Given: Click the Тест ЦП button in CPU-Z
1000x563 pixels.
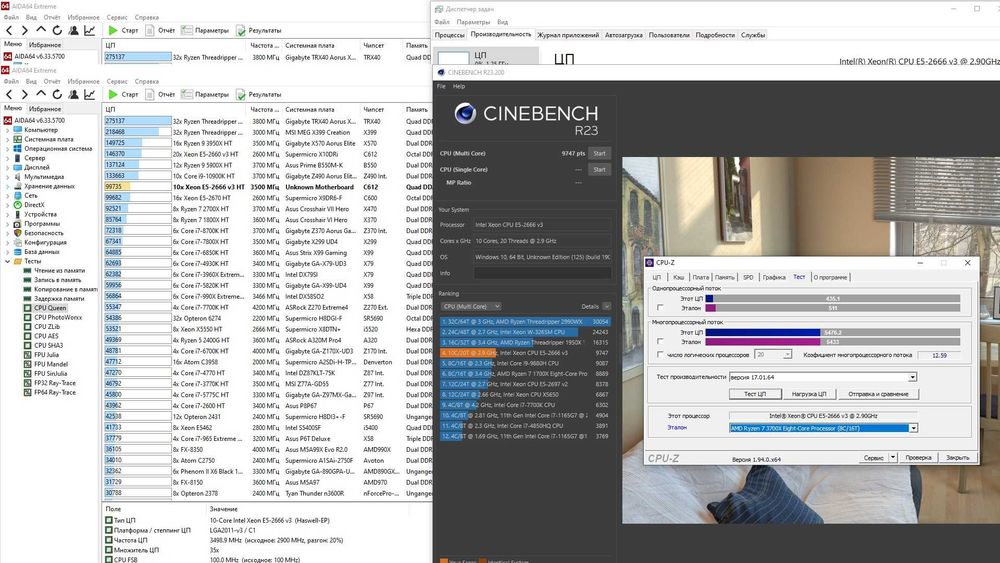Looking at the screenshot, I should pos(755,394).
